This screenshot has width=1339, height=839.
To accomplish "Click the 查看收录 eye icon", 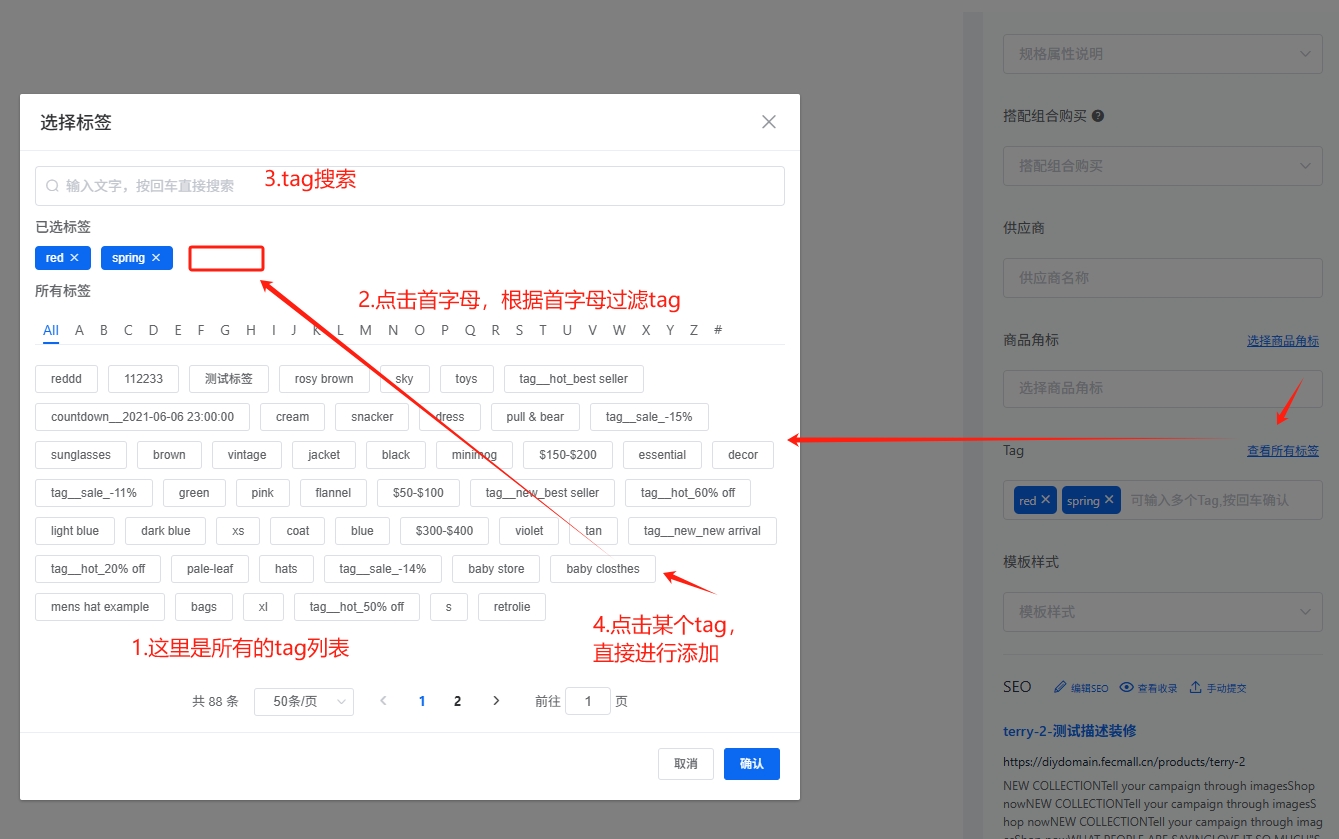I will coord(1126,688).
